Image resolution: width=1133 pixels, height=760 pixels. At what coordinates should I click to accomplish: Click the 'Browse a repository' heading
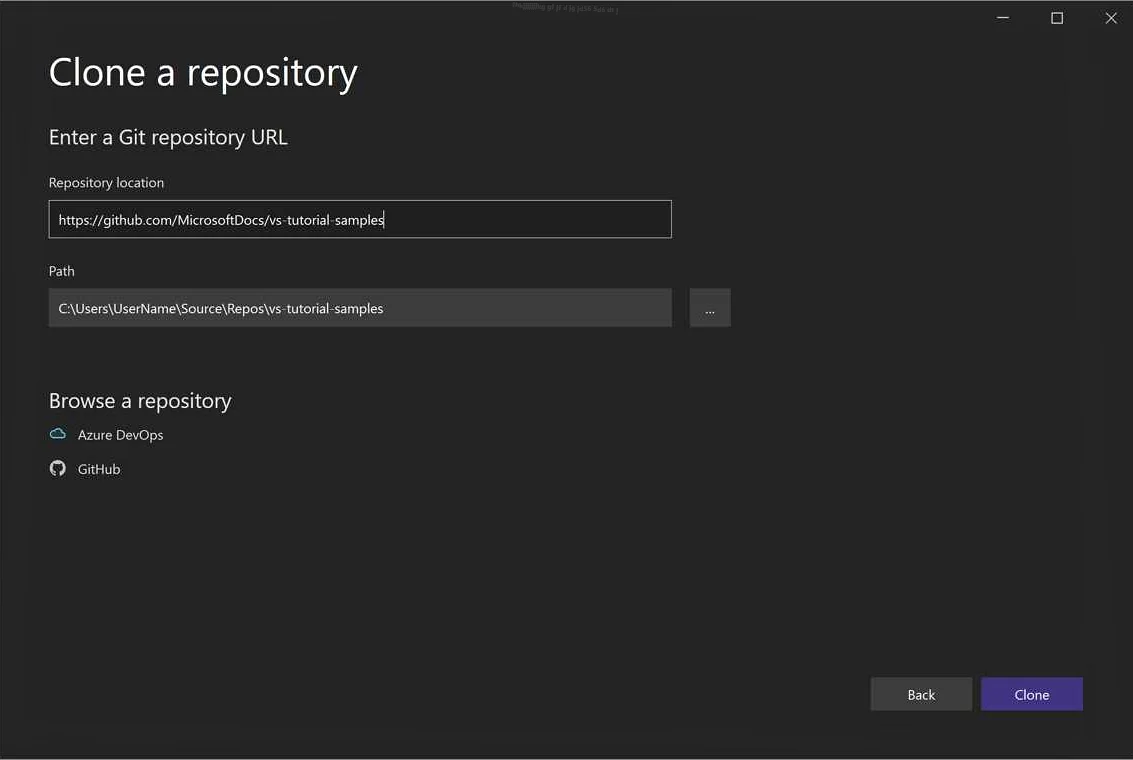point(140,400)
